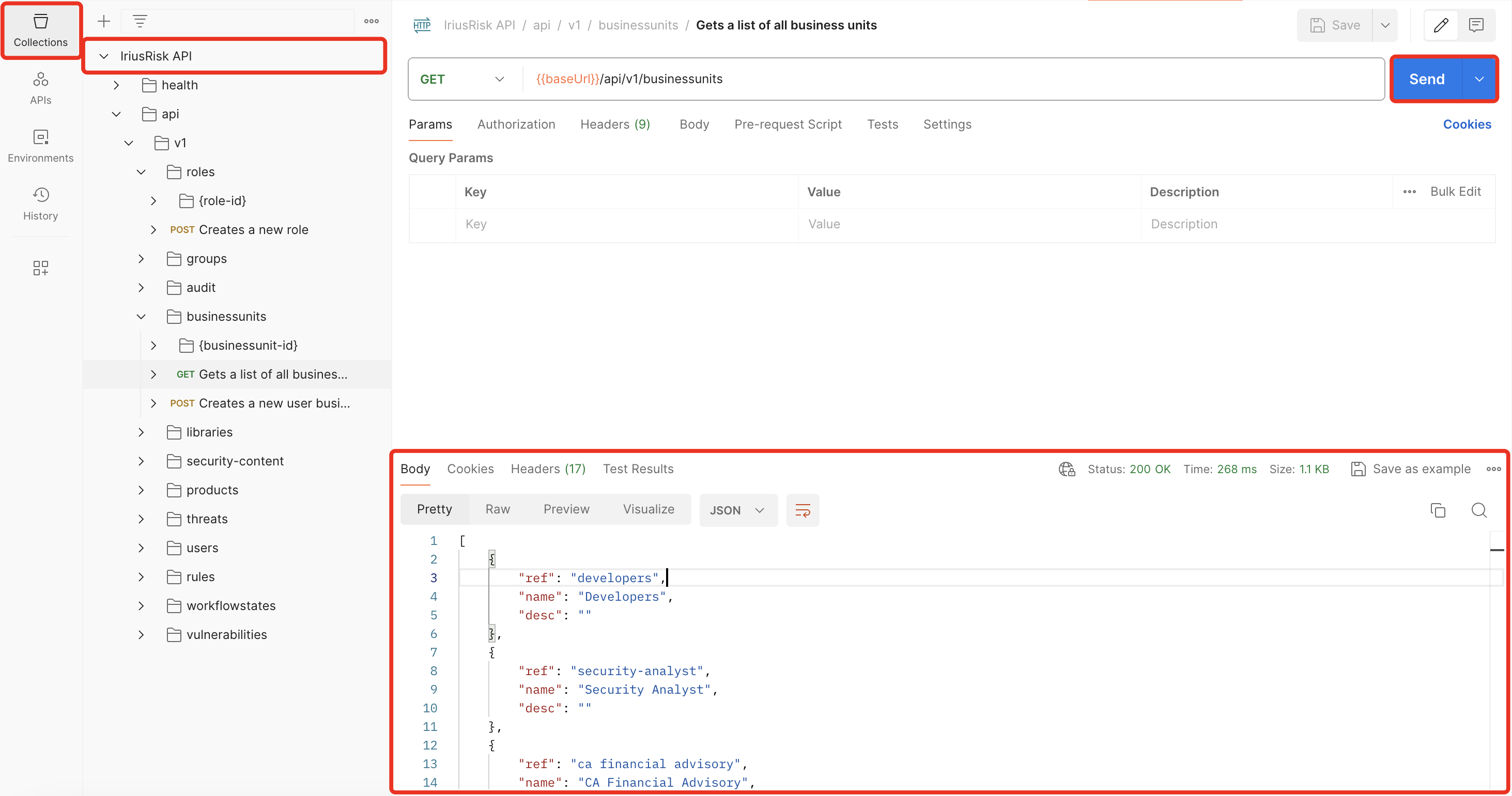Switch response view to Raw
The height and width of the screenshot is (796, 1512).
tap(498, 509)
